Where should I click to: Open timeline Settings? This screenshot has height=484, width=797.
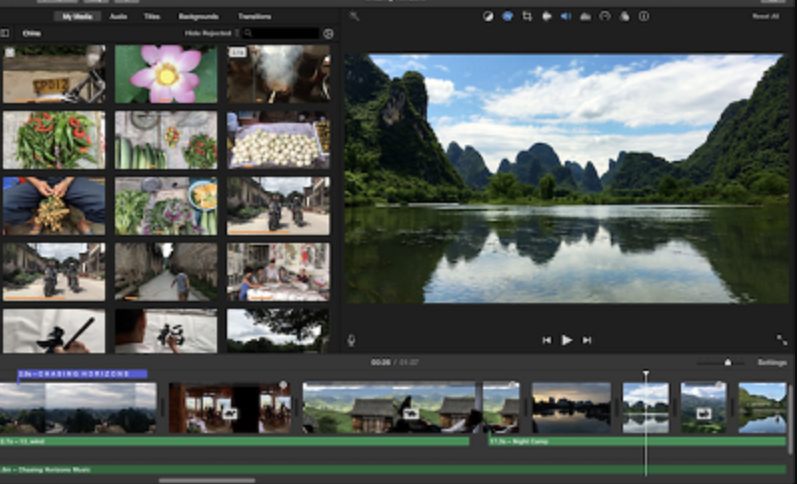772,362
